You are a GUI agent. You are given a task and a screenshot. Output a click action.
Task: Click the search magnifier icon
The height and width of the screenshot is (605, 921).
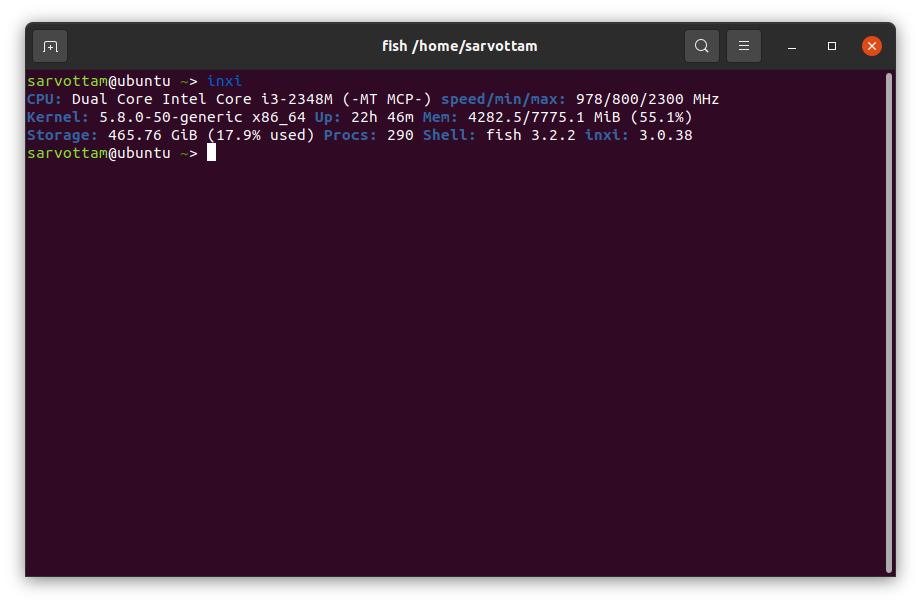[x=702, y=46]
